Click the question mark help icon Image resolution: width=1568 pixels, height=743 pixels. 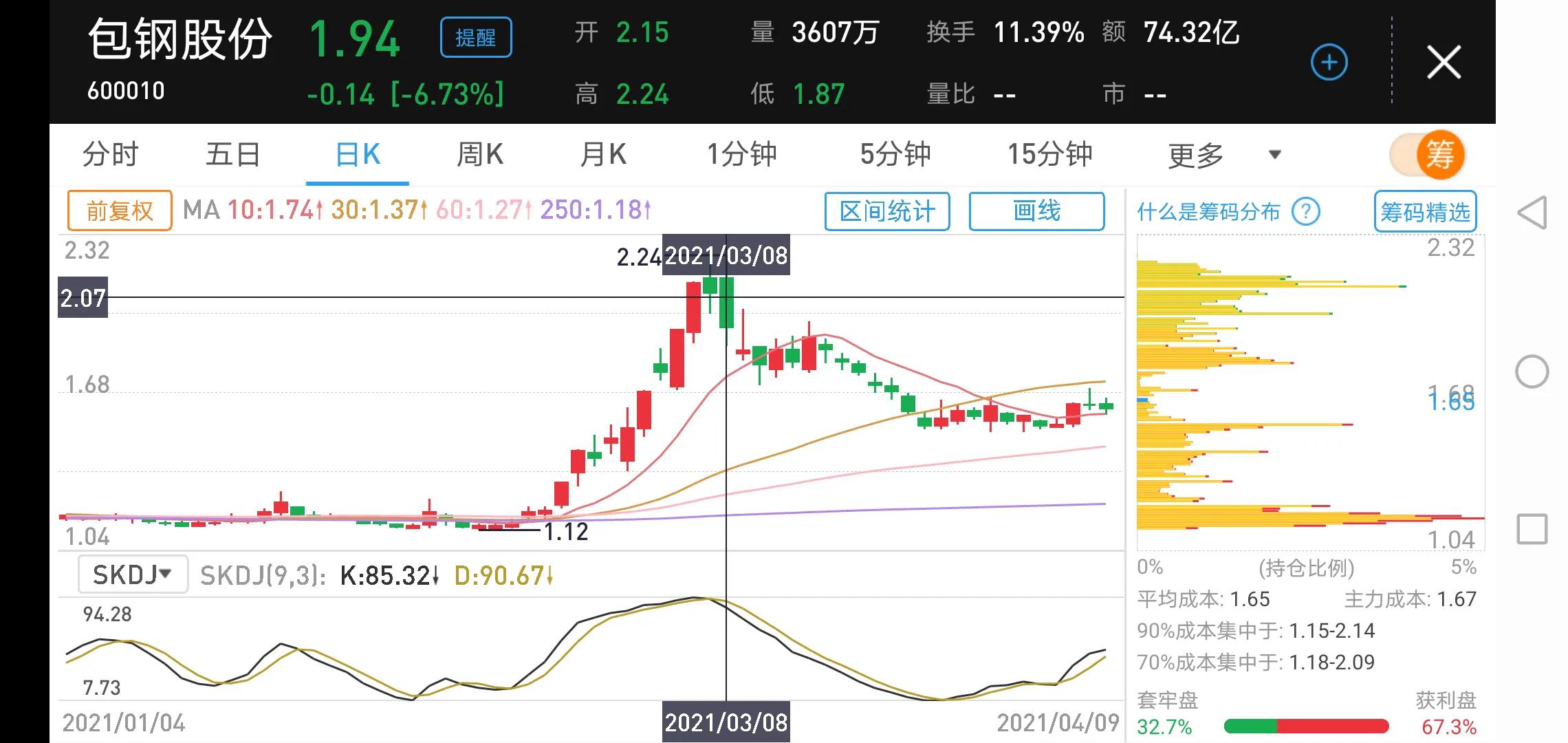pos(1305,211)
